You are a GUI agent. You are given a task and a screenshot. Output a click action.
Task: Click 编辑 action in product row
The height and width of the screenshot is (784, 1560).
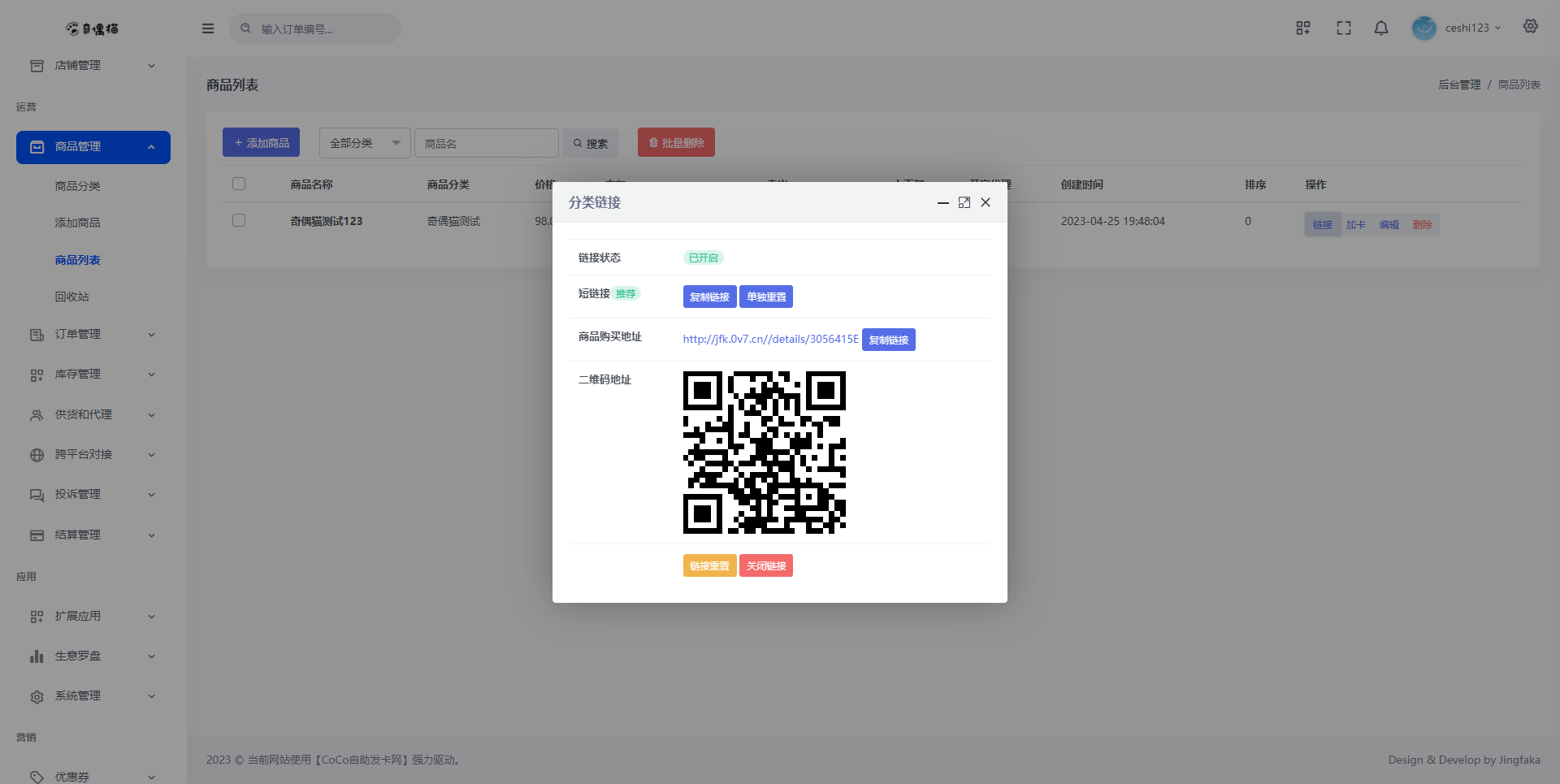pyautogui.click(x=1389, y=224)
